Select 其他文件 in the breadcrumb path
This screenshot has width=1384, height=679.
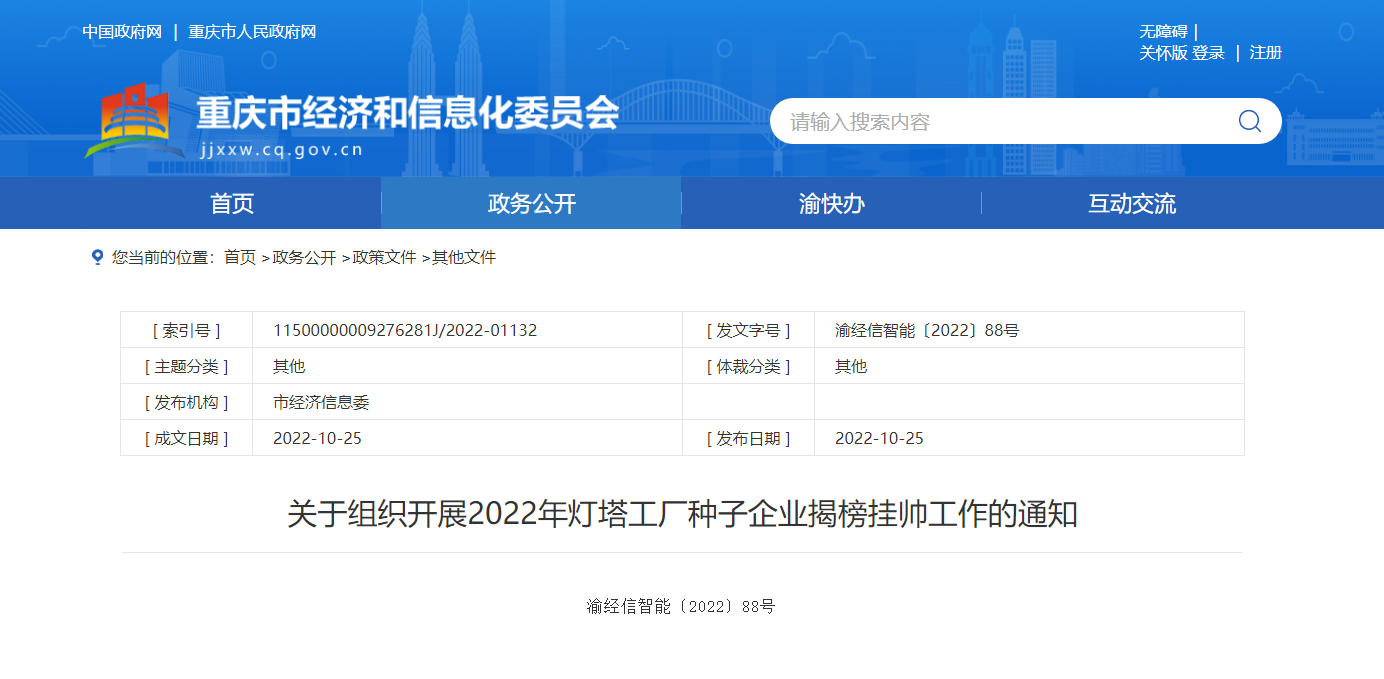tap(464, 257)
